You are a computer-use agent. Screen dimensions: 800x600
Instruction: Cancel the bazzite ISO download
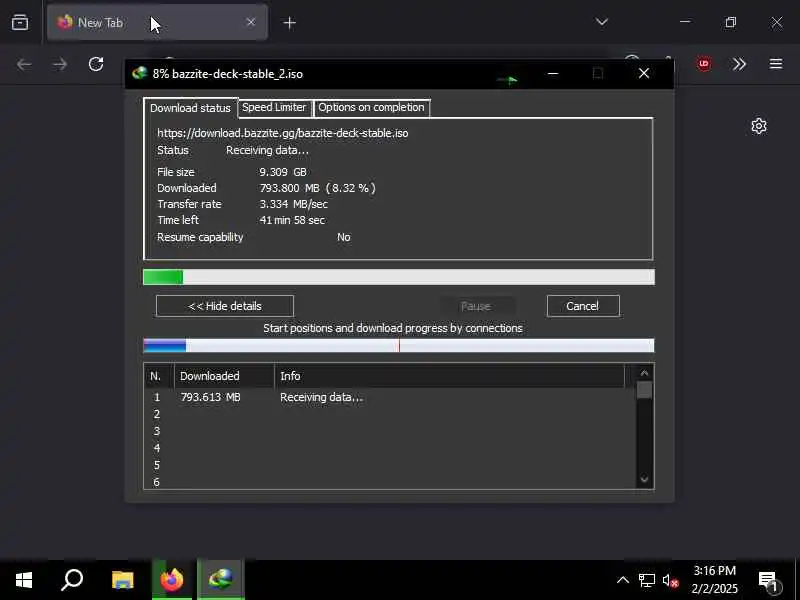click(583, 306)
